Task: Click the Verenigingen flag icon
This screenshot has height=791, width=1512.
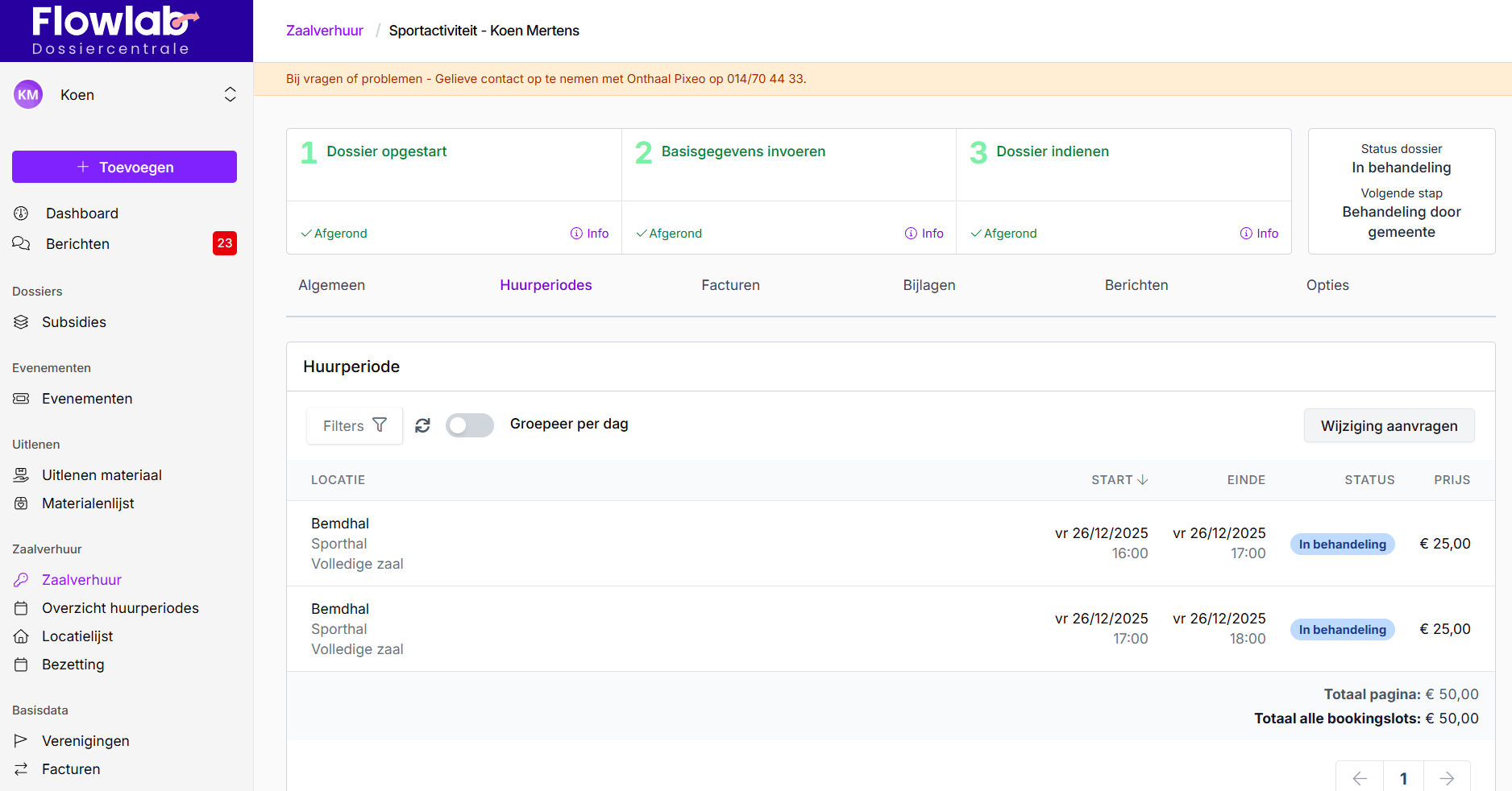Action: point(22,741)
